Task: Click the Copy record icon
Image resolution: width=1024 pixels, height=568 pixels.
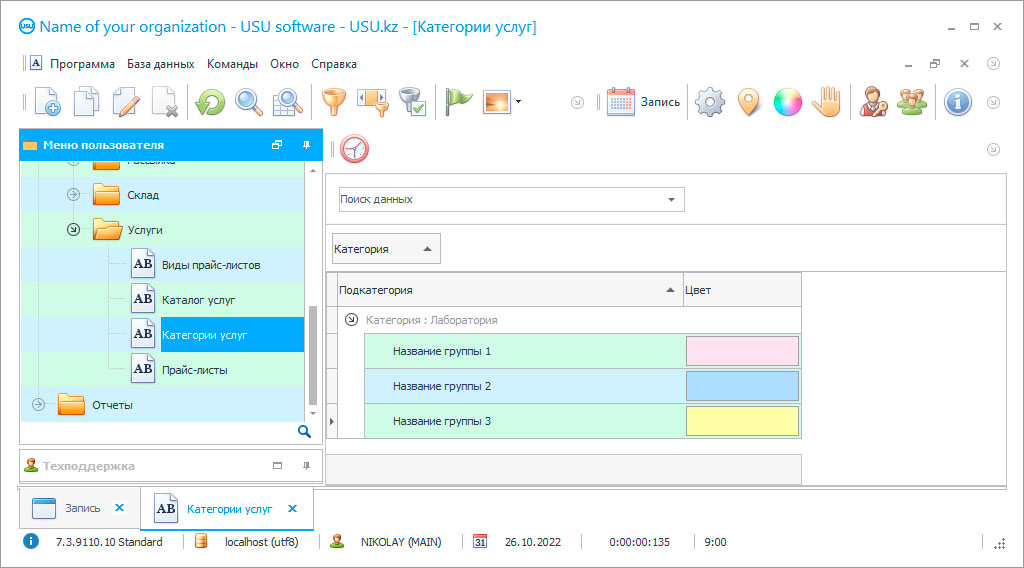Action: click(86, 102)
